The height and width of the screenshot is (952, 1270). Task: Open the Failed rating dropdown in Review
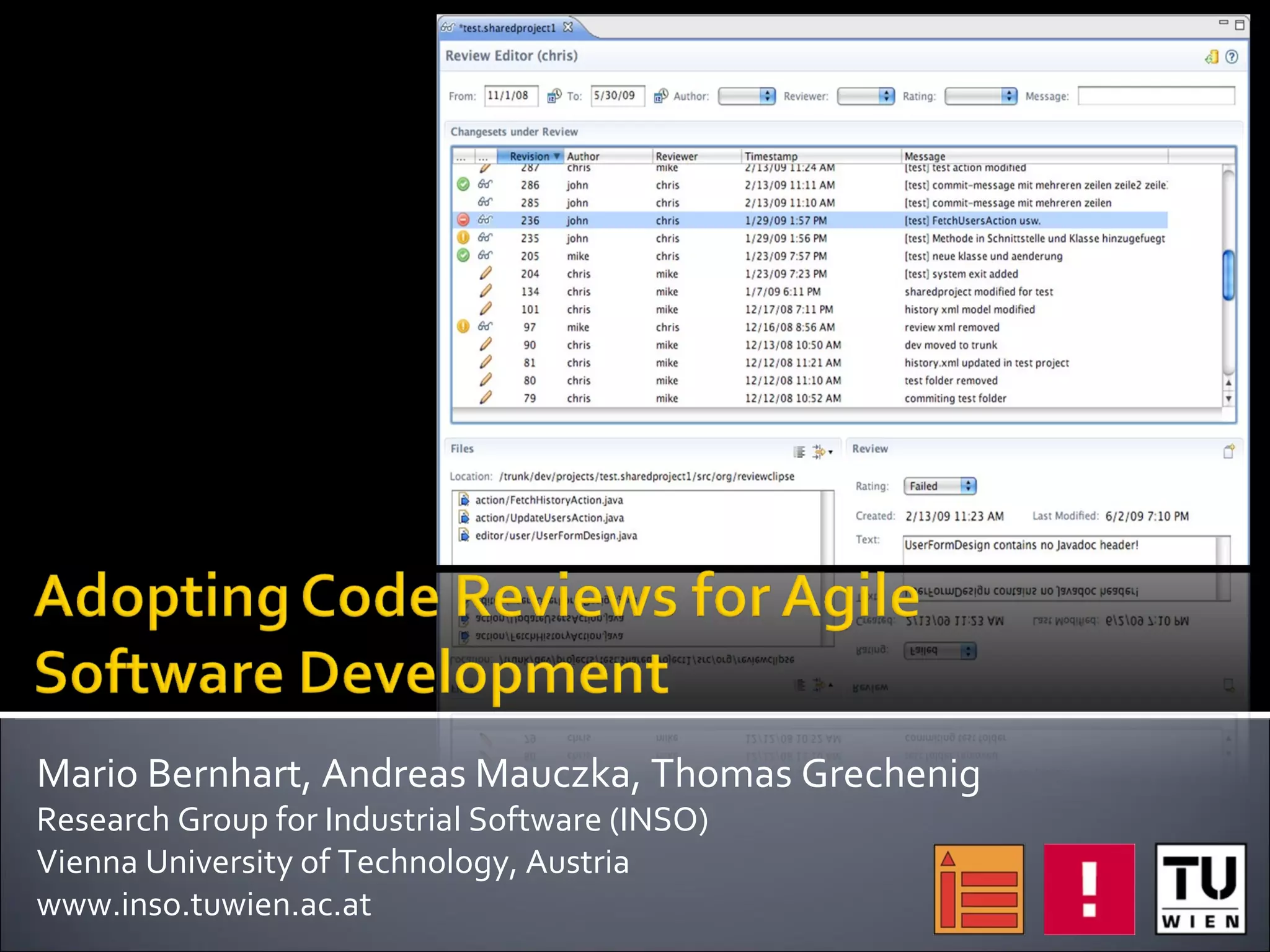click(939, 486)
